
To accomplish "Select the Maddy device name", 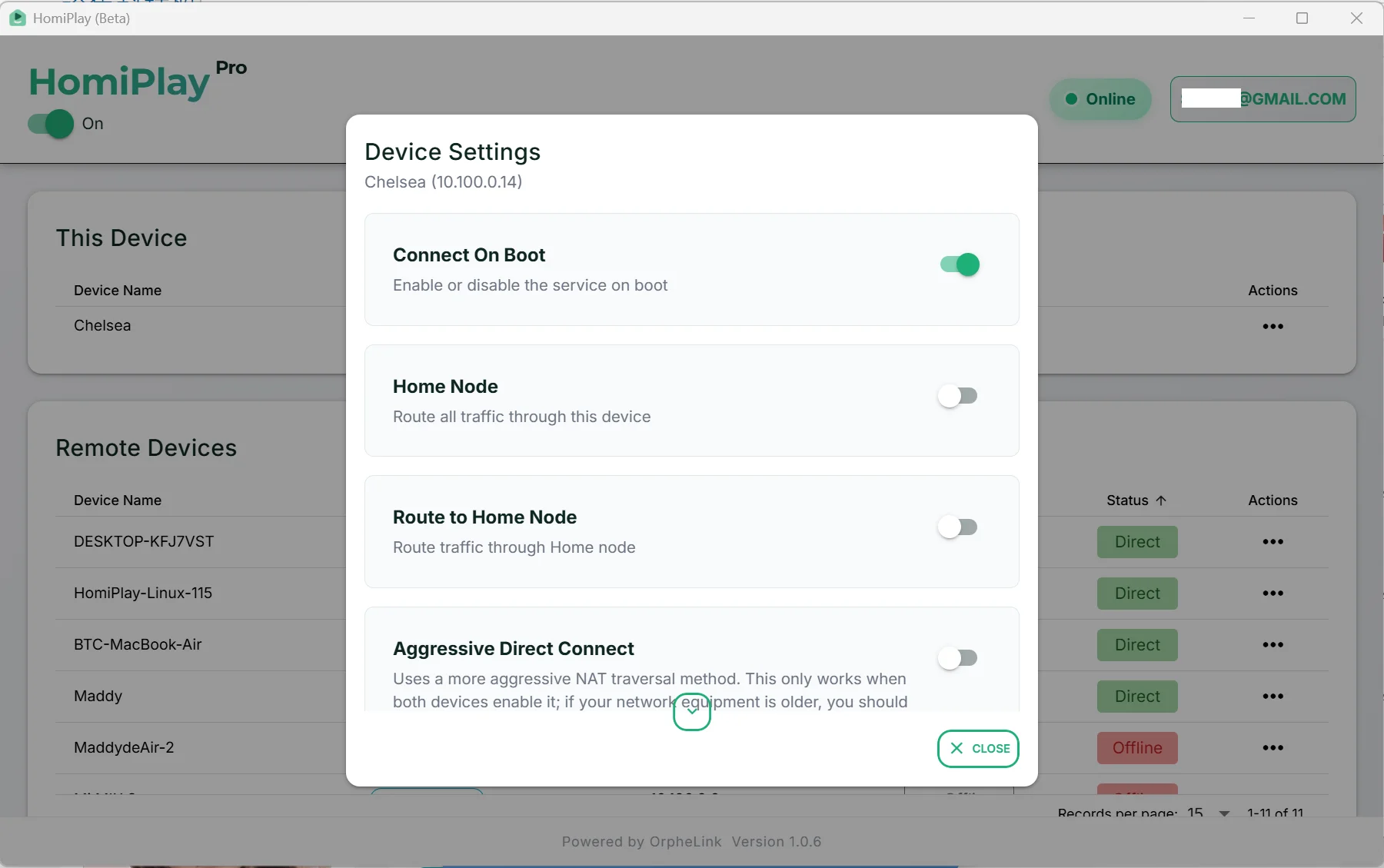I will [x=98, y=696].
